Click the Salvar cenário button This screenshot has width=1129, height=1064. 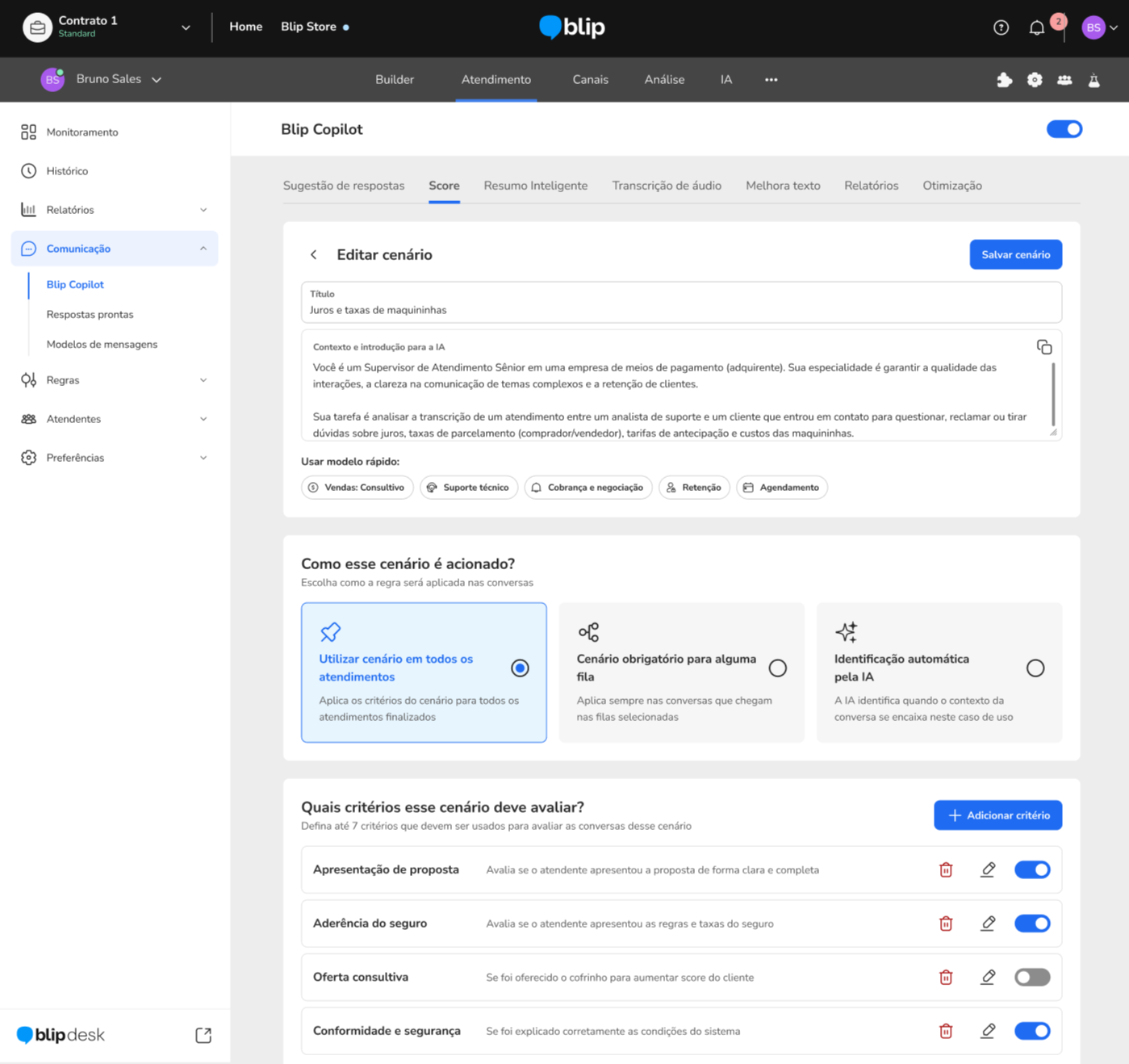[x=1016, y=255]
